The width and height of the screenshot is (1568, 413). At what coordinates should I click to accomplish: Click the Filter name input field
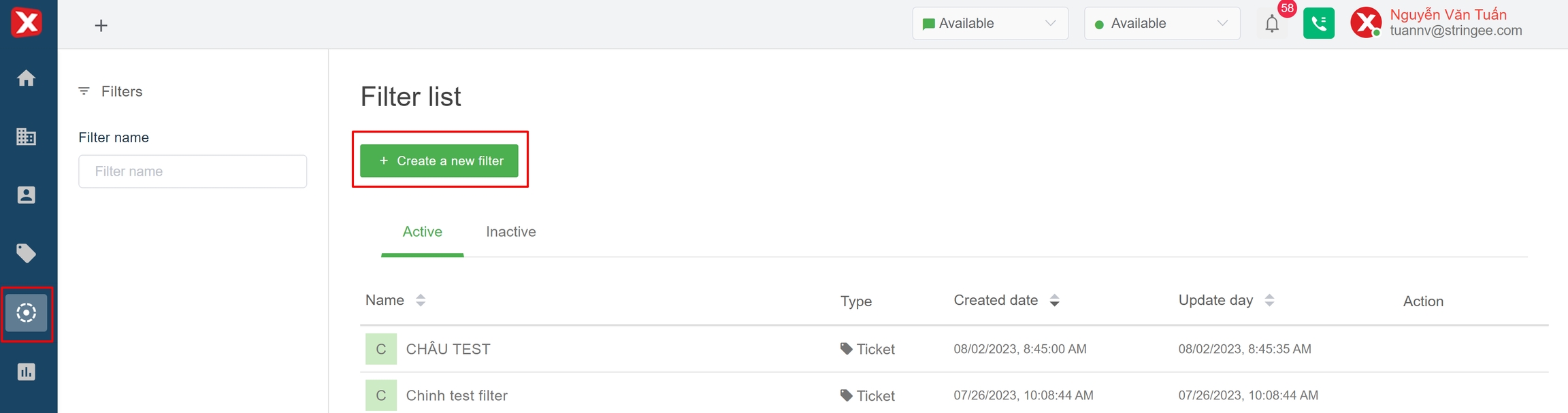pos(193,171)
